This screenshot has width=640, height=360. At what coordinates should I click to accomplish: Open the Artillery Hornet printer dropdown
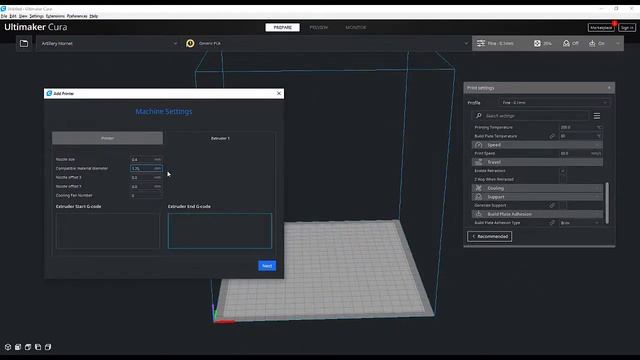(109, 43)
